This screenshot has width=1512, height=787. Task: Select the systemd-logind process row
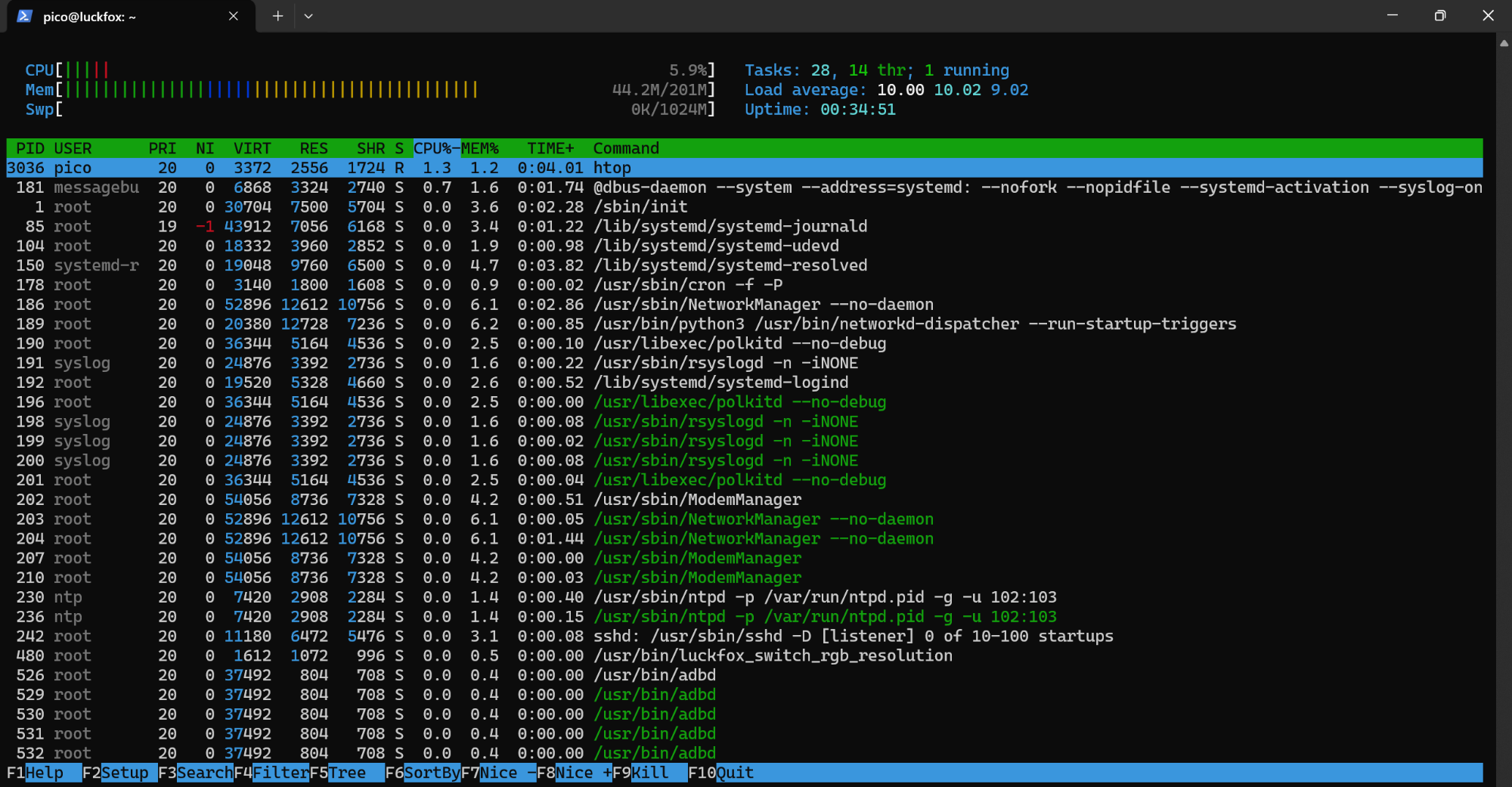(x=745, y=383)
